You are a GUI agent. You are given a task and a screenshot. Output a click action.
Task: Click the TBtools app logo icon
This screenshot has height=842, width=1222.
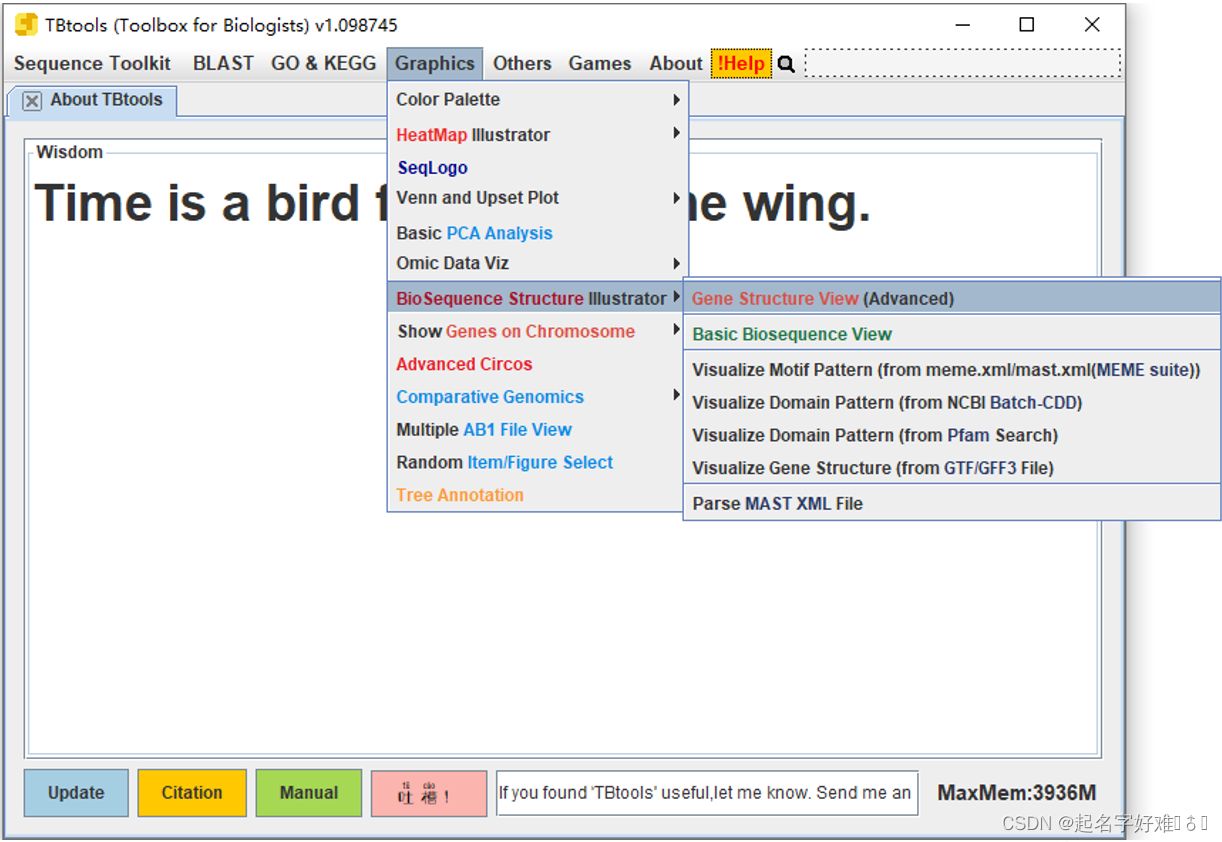tap(26, 25)
